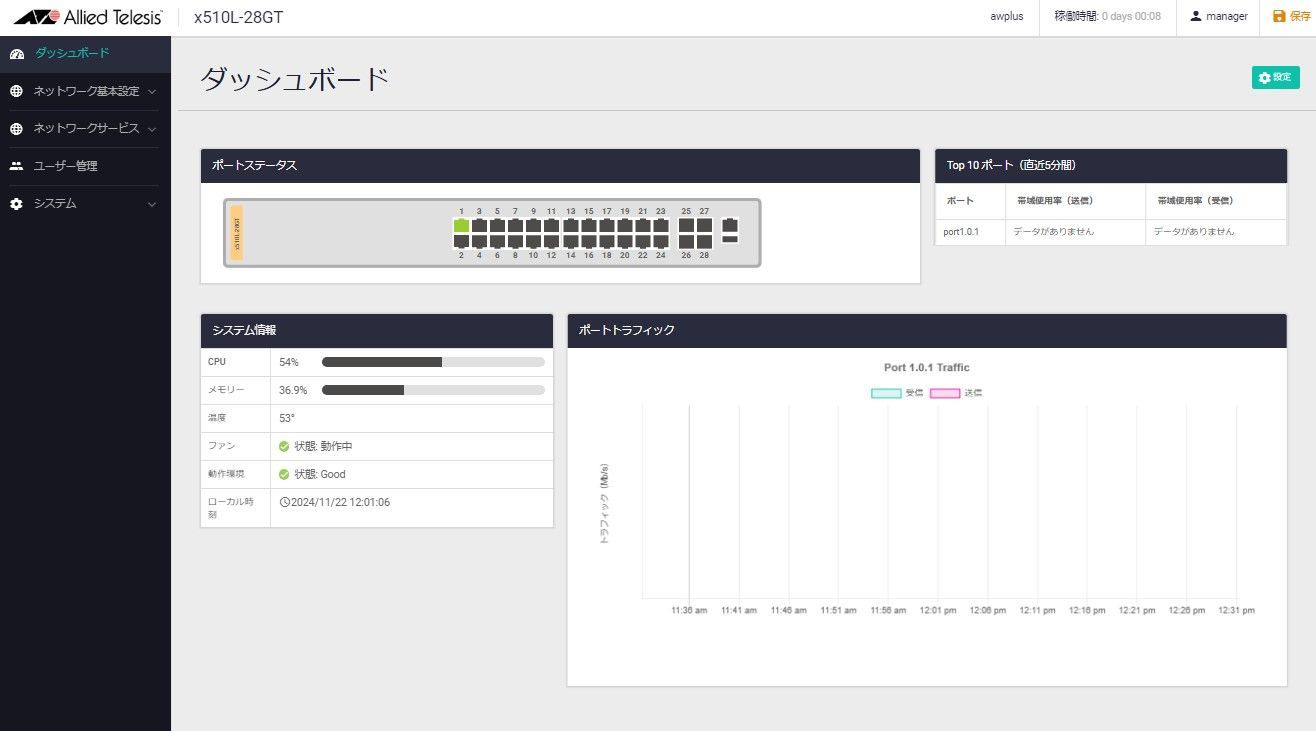The width and height of the screenshot is (1316, 731).
Task: Click the 動作環境 状態: Good status
Action: click(313, 474)
